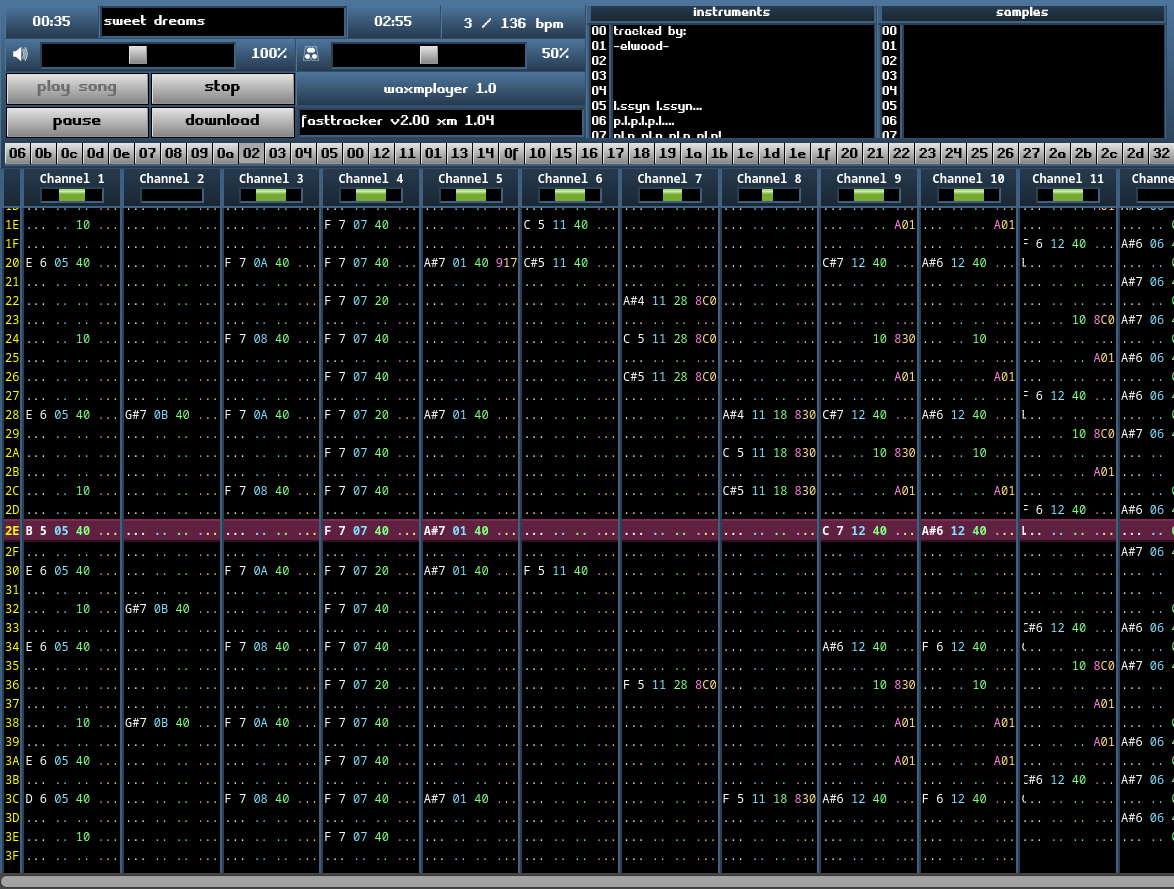Jump to pattern 06 in order list
This screenshot has width=1174, height=889.
(17, 154)
